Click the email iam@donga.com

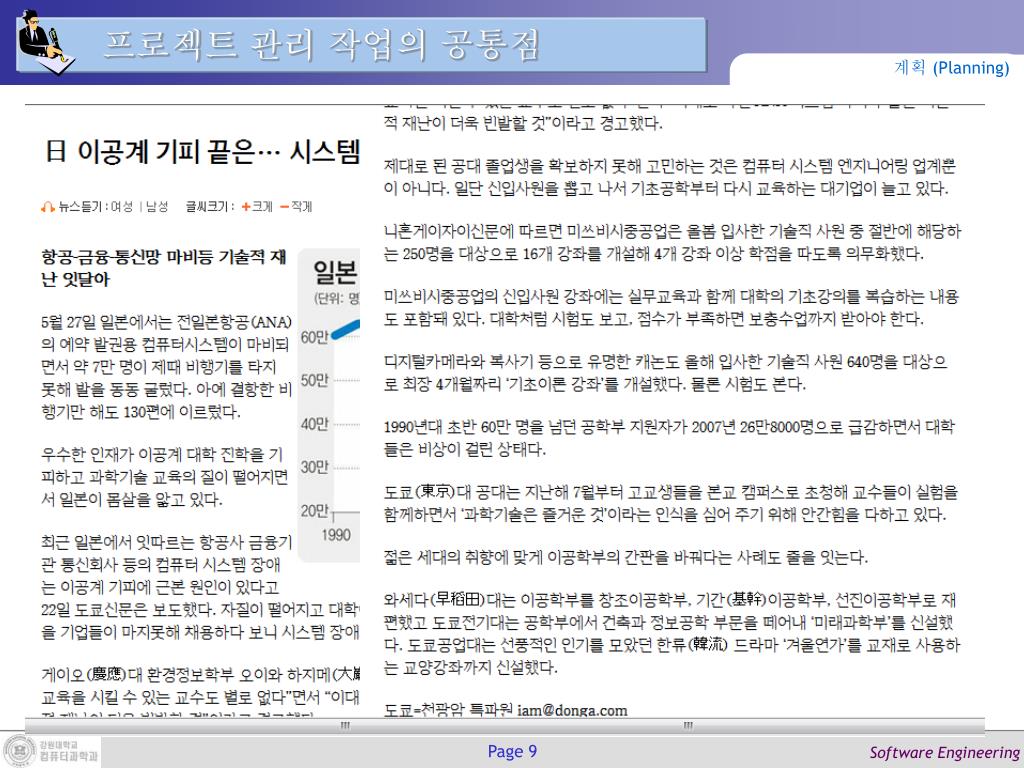[x=572, y=711]
